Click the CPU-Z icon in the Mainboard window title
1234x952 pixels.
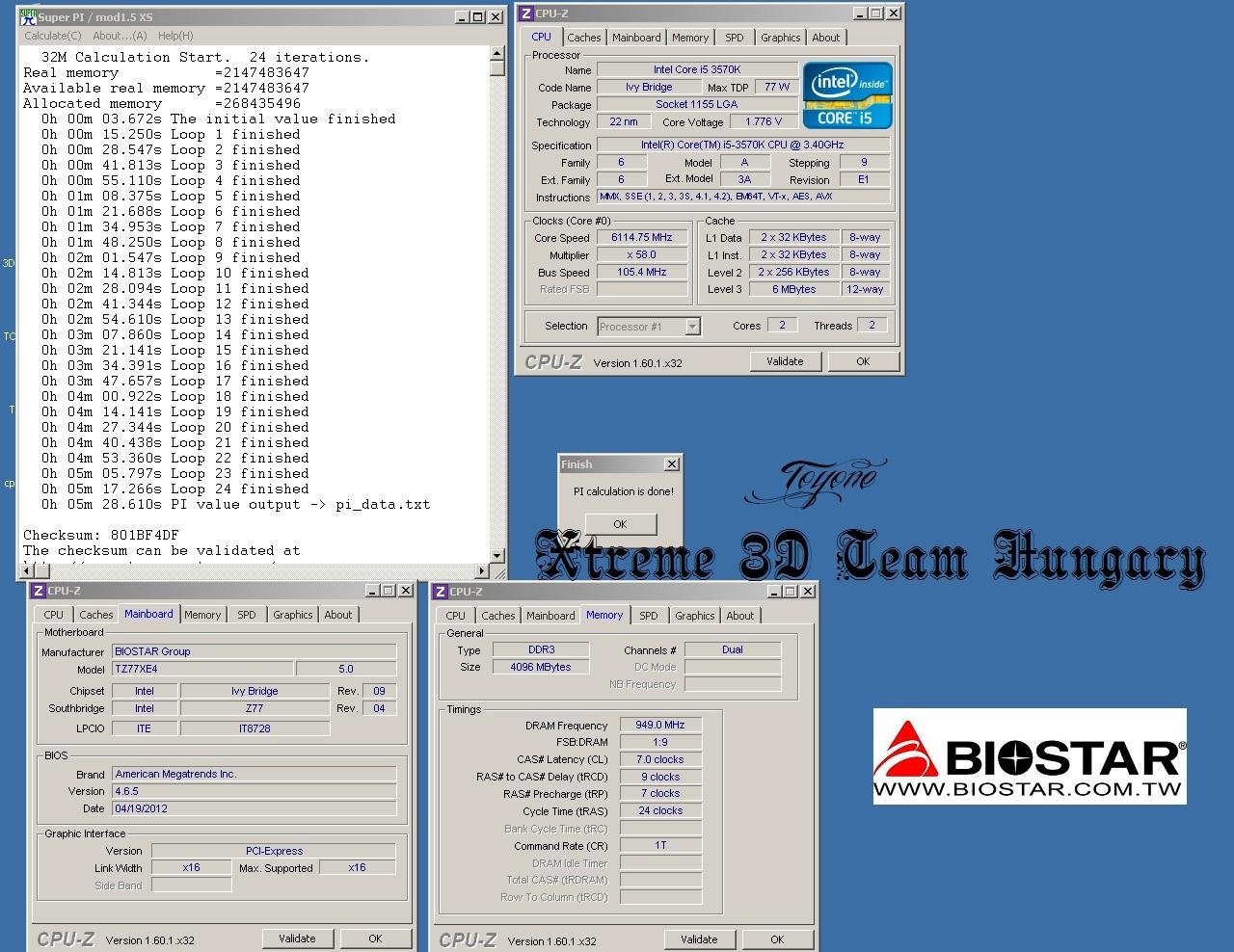38,591
